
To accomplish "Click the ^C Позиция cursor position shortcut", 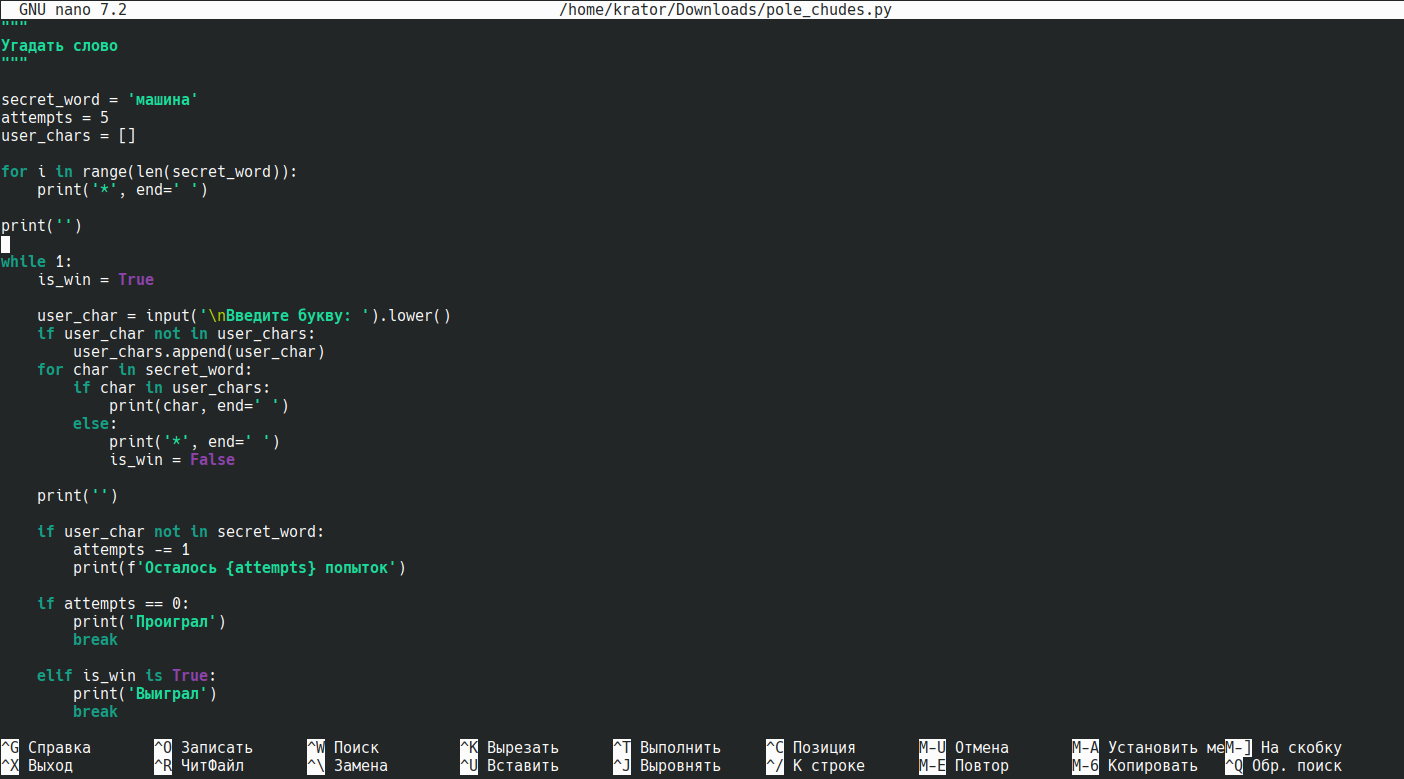I will [x=811, y=748].
